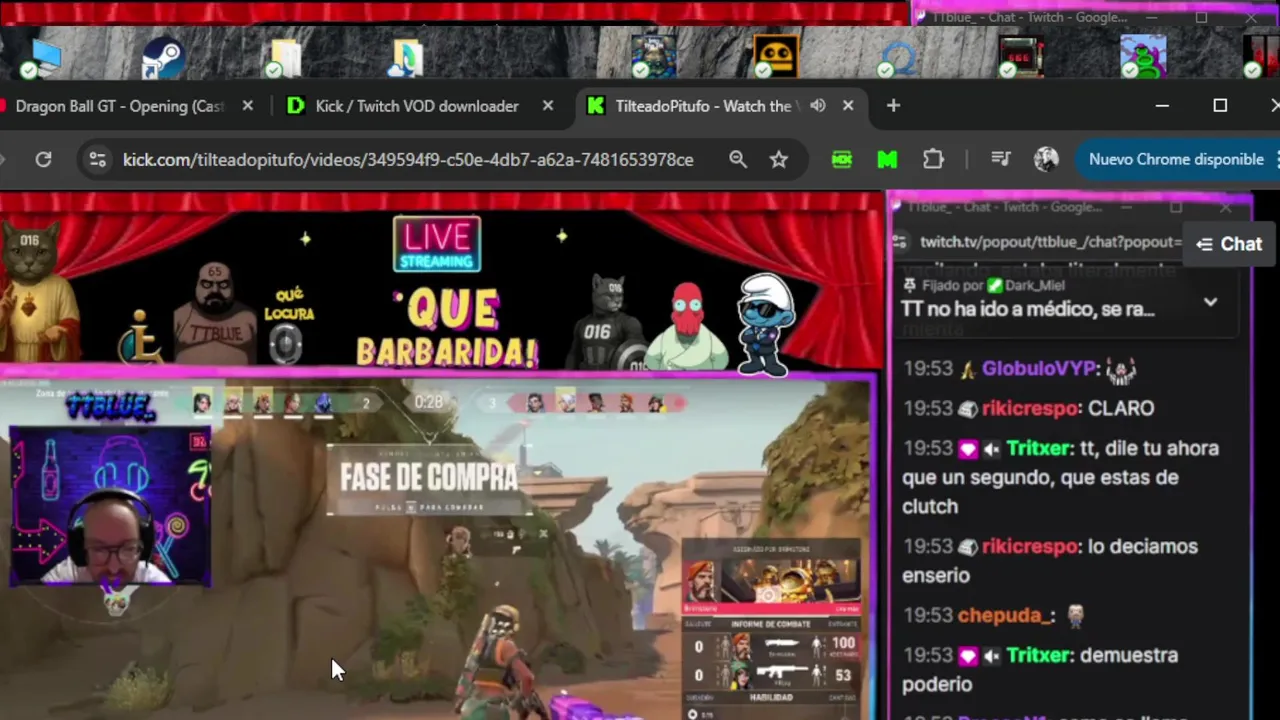Switch to Dragon Ball GT - Opening tab
The image size is (1280, 720).
tap(120, 106)
